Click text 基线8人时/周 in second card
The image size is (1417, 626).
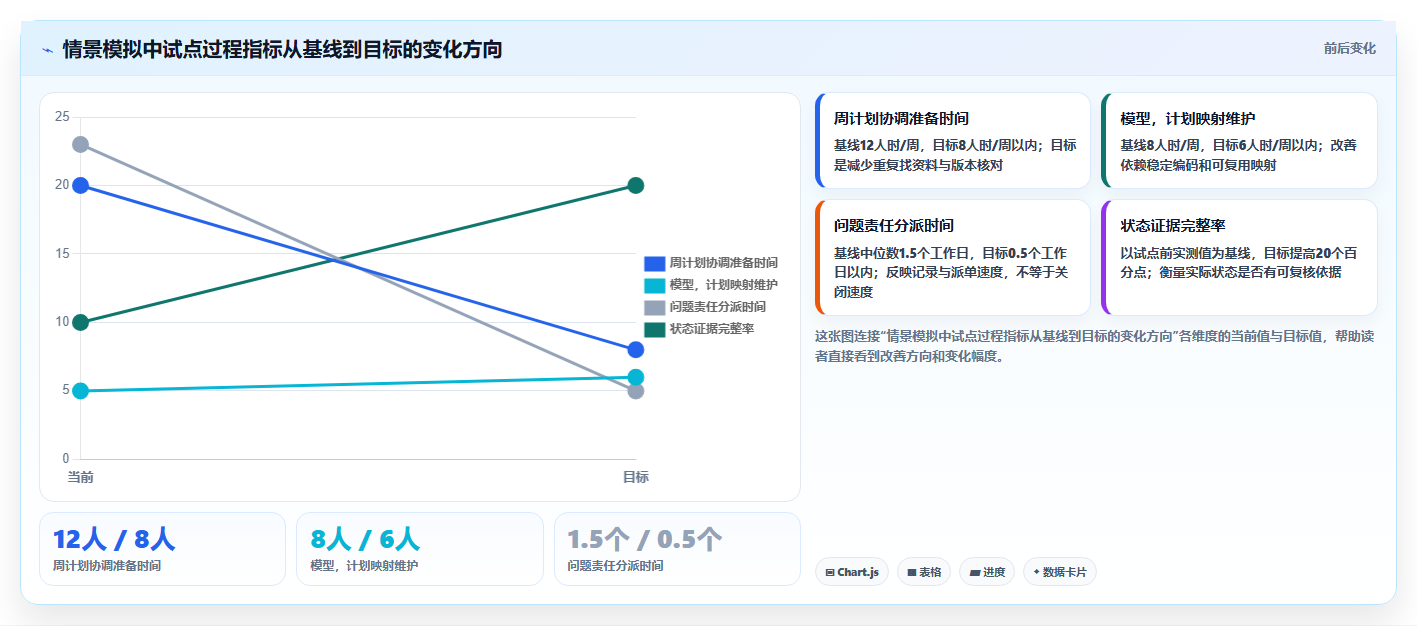coord(1160,145)
